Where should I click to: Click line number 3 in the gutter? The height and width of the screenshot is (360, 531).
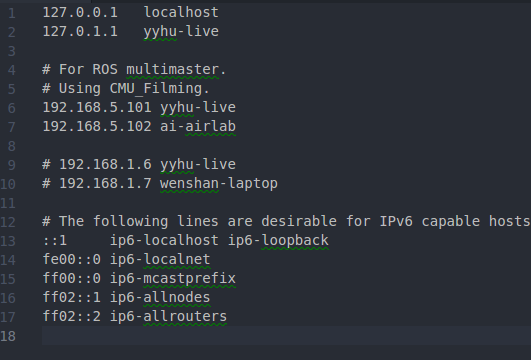(12, 51)
